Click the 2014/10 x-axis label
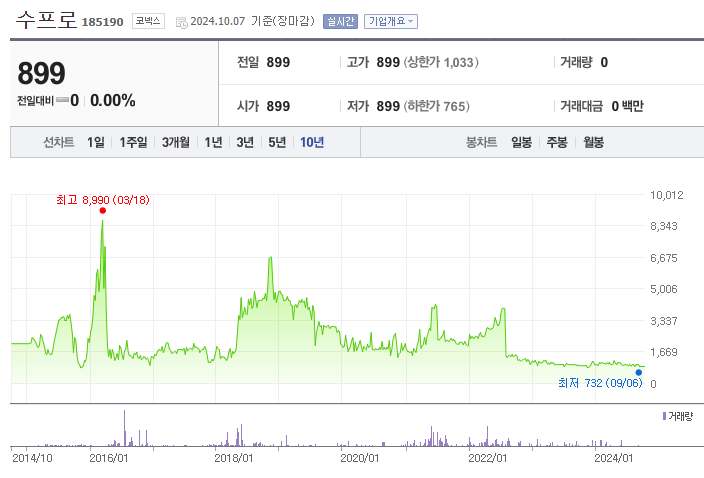The width and height of the screenshot is (704, 478). 32,458
